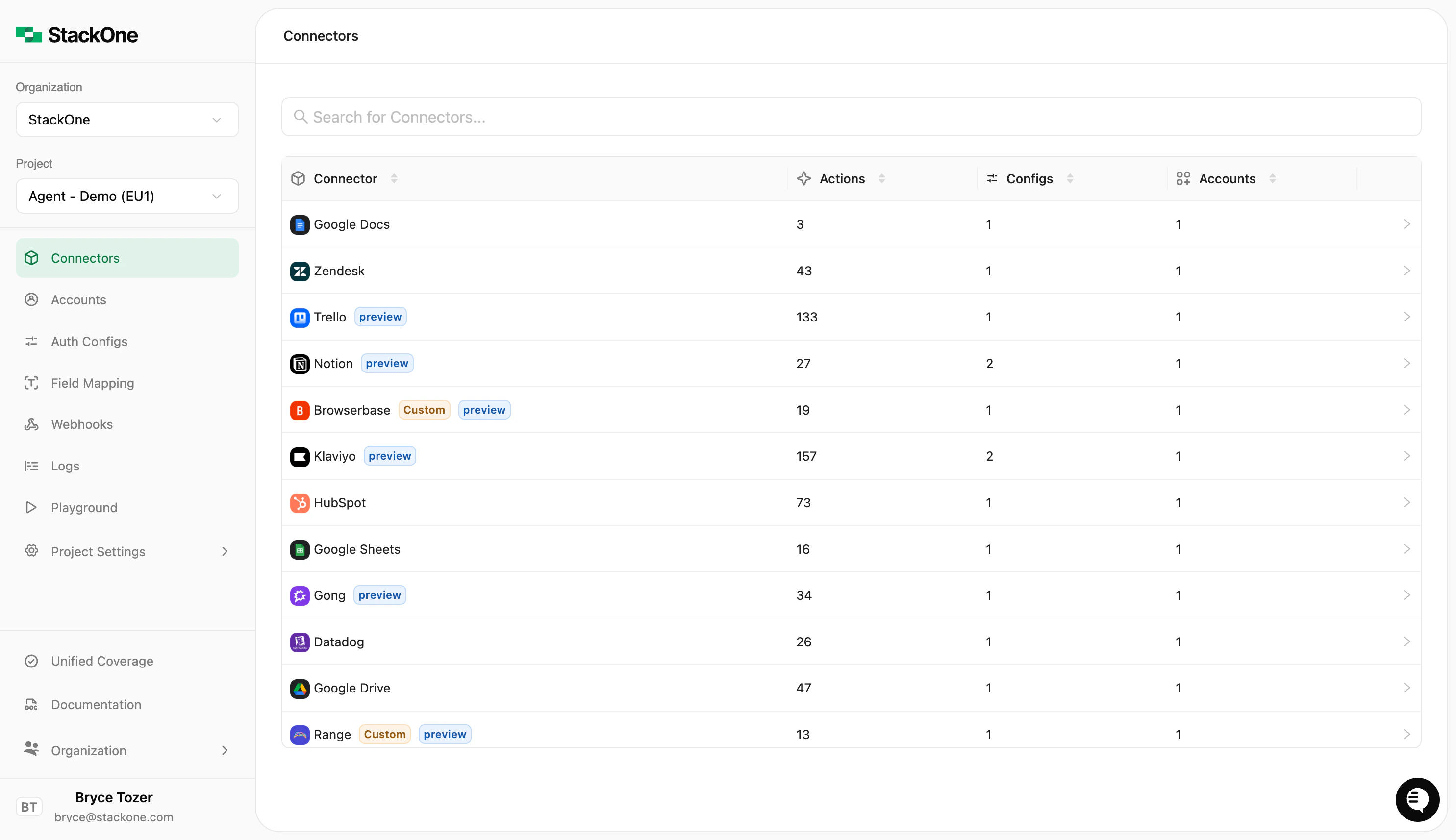Click the Notion icon in the table
The height and width of the screenshot is (840, 1456).
(x=300, y=364)
